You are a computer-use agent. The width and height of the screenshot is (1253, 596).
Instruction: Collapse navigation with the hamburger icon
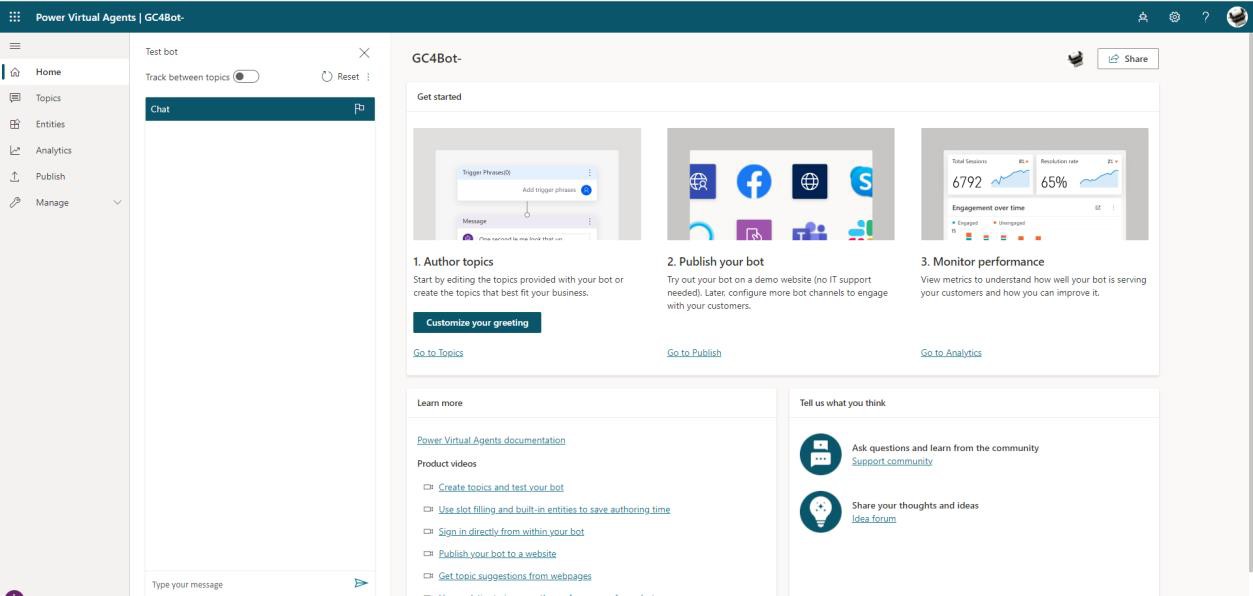pos(14,46)
